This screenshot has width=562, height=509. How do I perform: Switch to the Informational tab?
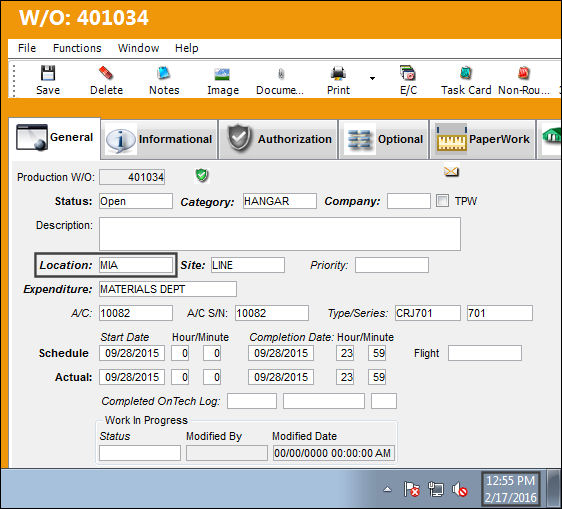[x=159, y=139]
